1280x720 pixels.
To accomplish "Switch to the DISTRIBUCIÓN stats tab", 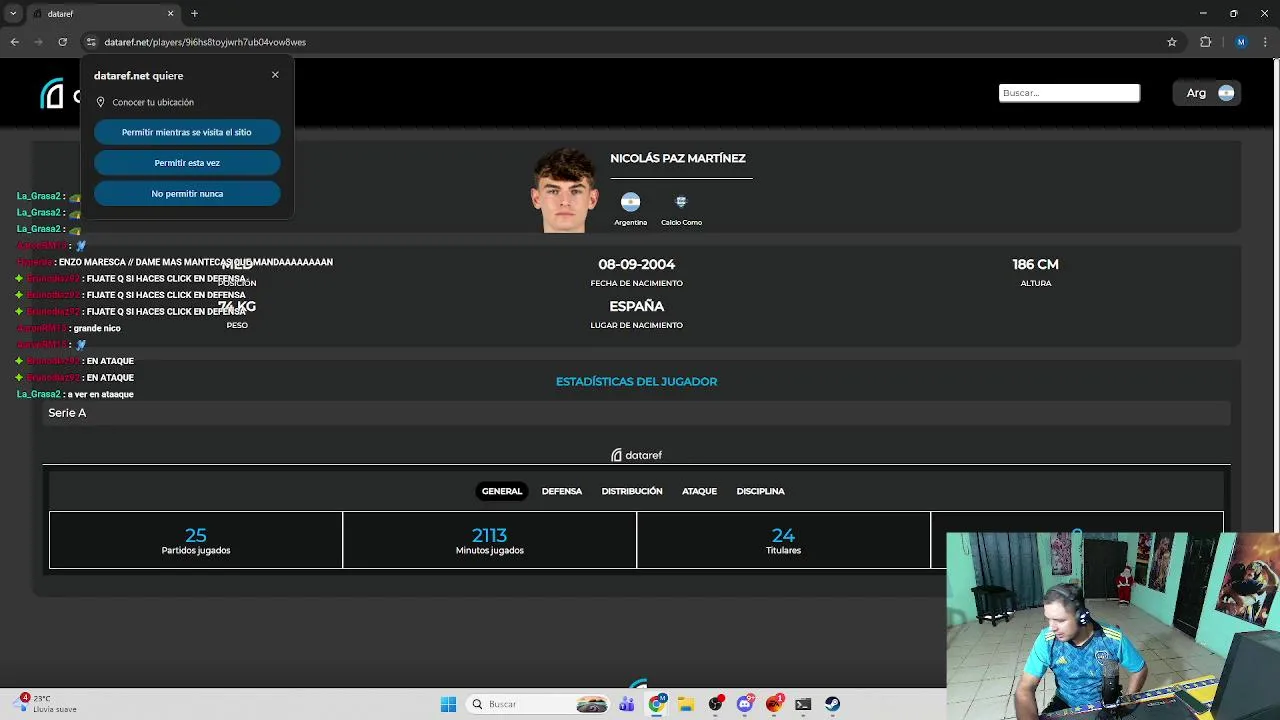I will tap(632, 491).
